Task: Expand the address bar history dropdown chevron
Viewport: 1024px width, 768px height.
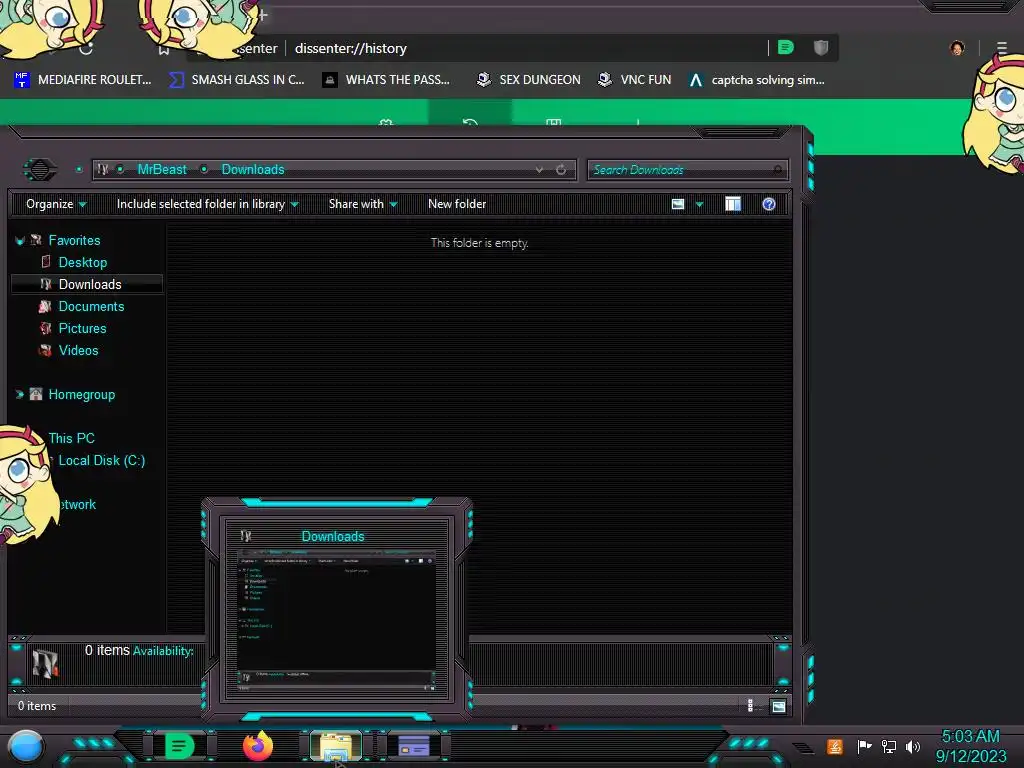Action: tap(539, 170)
